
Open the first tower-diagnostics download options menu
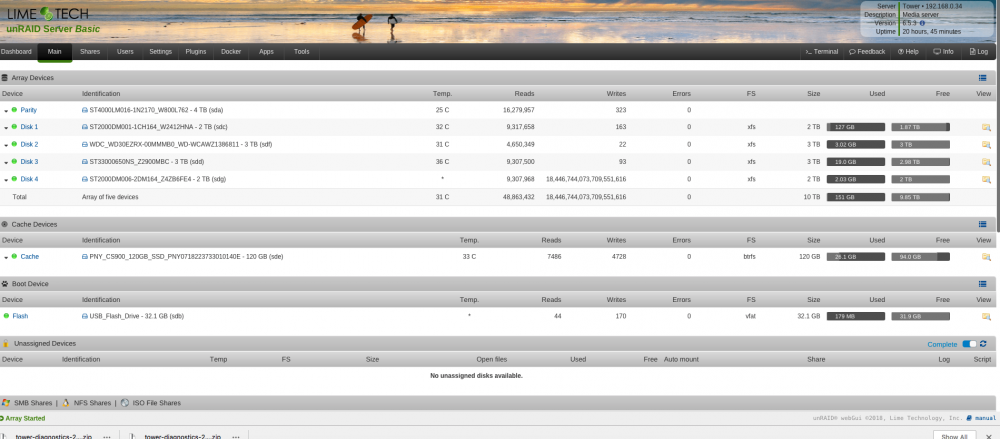point(107,437)
